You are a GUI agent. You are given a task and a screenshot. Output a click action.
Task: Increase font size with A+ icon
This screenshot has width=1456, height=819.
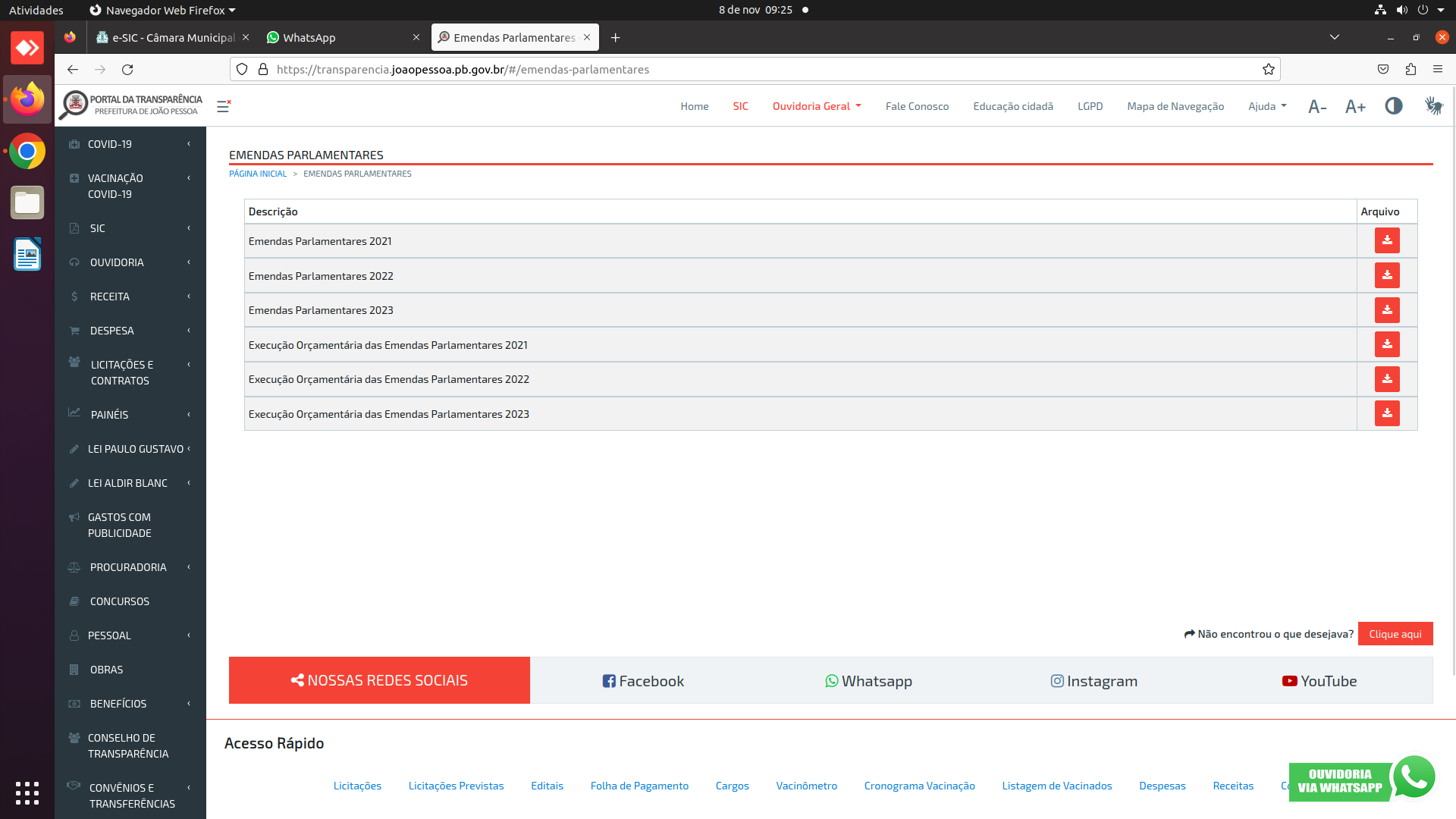(1355, 107)
